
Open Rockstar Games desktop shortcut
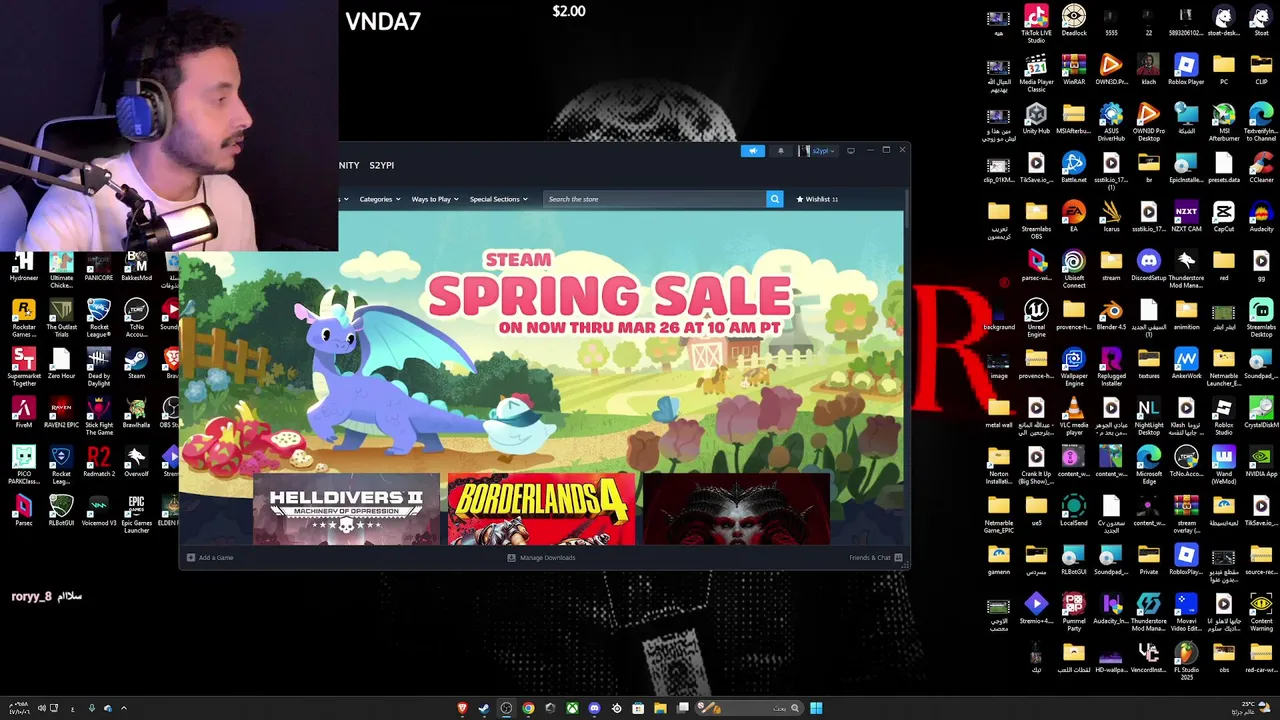click(24, 317)
